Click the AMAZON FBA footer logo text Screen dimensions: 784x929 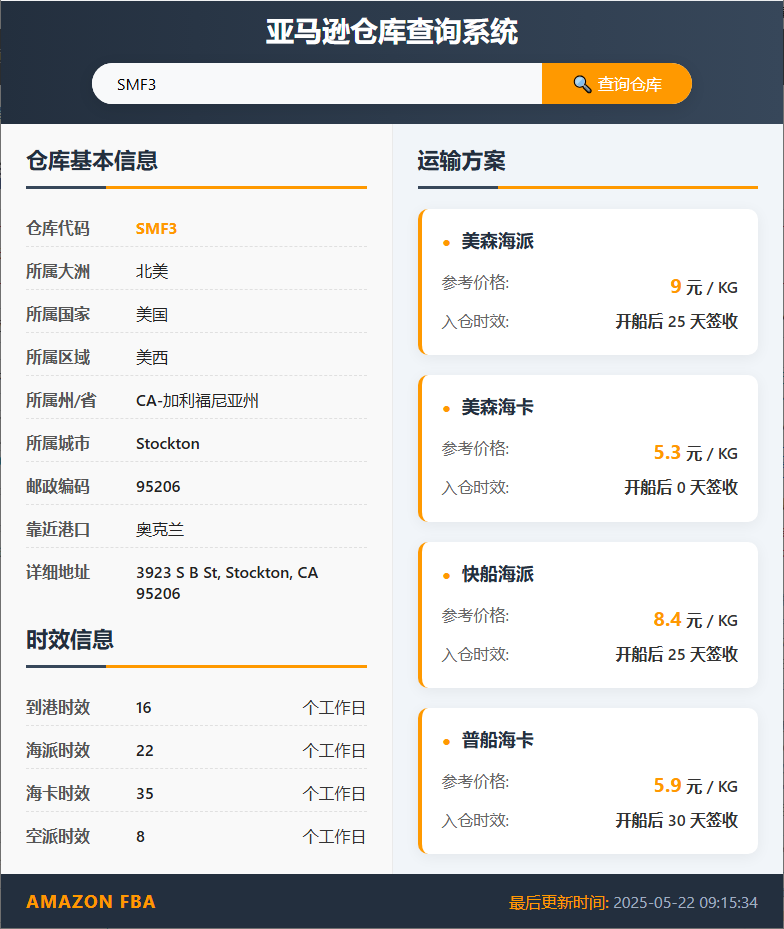click(x=91, y=902)
